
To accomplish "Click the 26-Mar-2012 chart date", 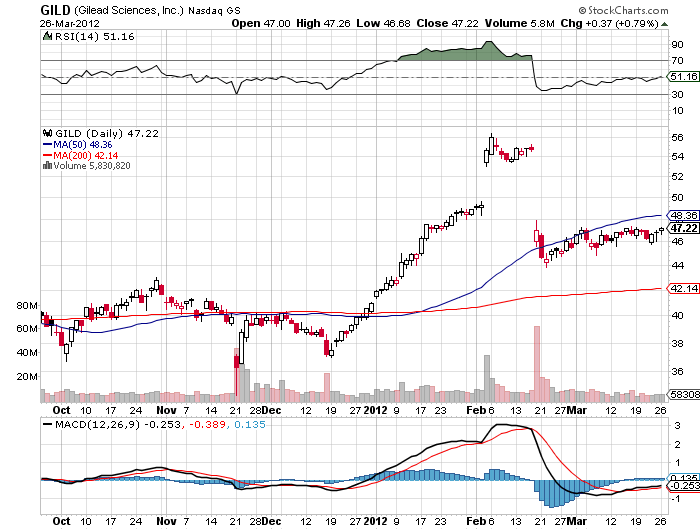I will pos(70,24).
